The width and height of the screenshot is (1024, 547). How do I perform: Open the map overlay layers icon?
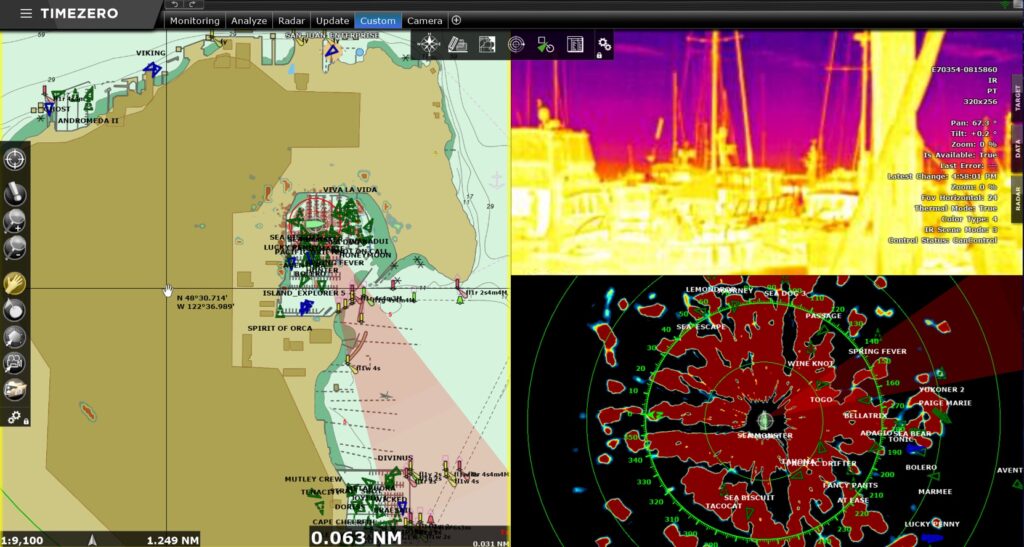[x=487, y=44]
